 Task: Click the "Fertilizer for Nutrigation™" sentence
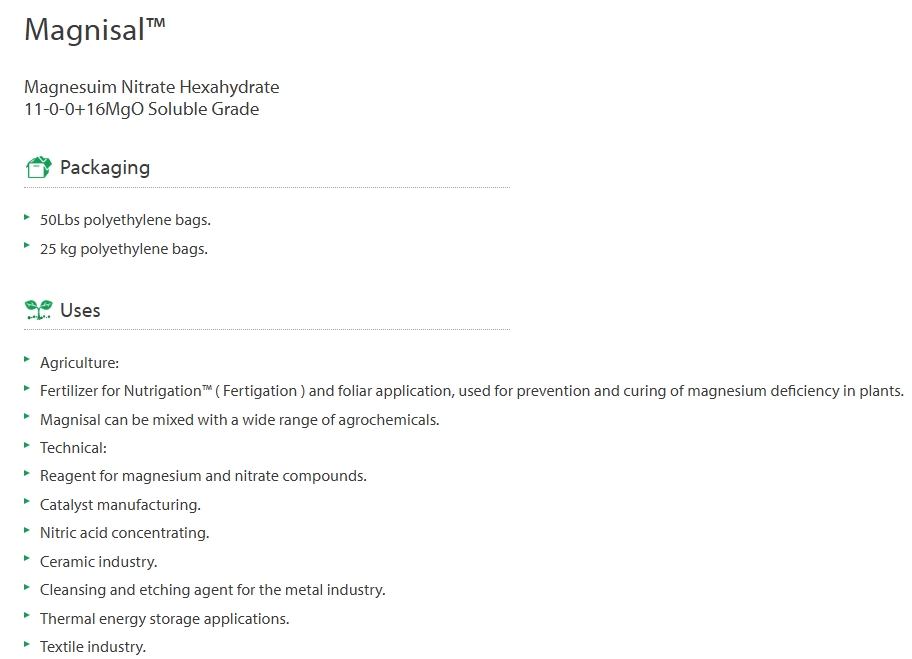pos(471,391)
